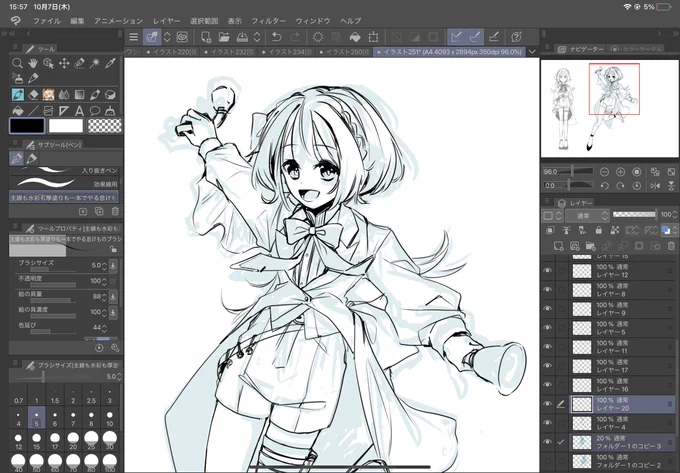This screenshot has width=680, height=473.
Task: Hide レイヤー 9 with eye icon
Action: (548, 308)
